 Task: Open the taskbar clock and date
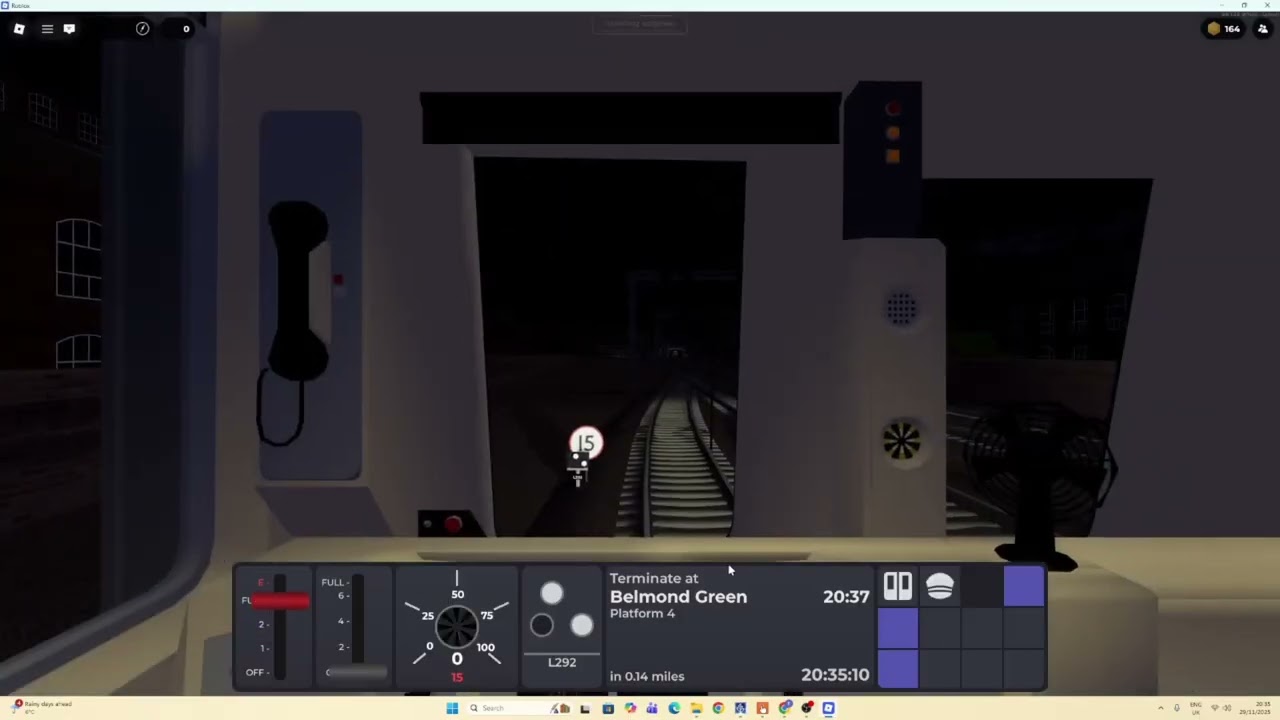1254,708
